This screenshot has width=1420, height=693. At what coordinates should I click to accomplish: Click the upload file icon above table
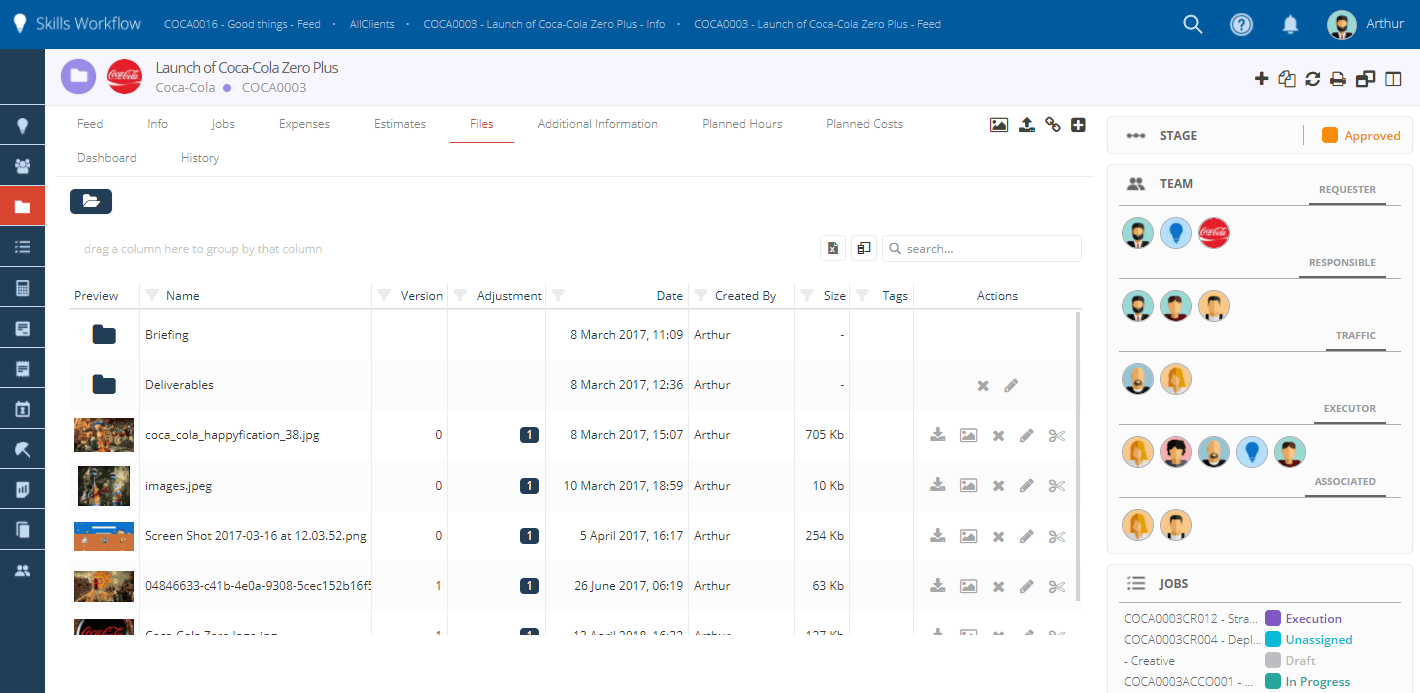1026,125
